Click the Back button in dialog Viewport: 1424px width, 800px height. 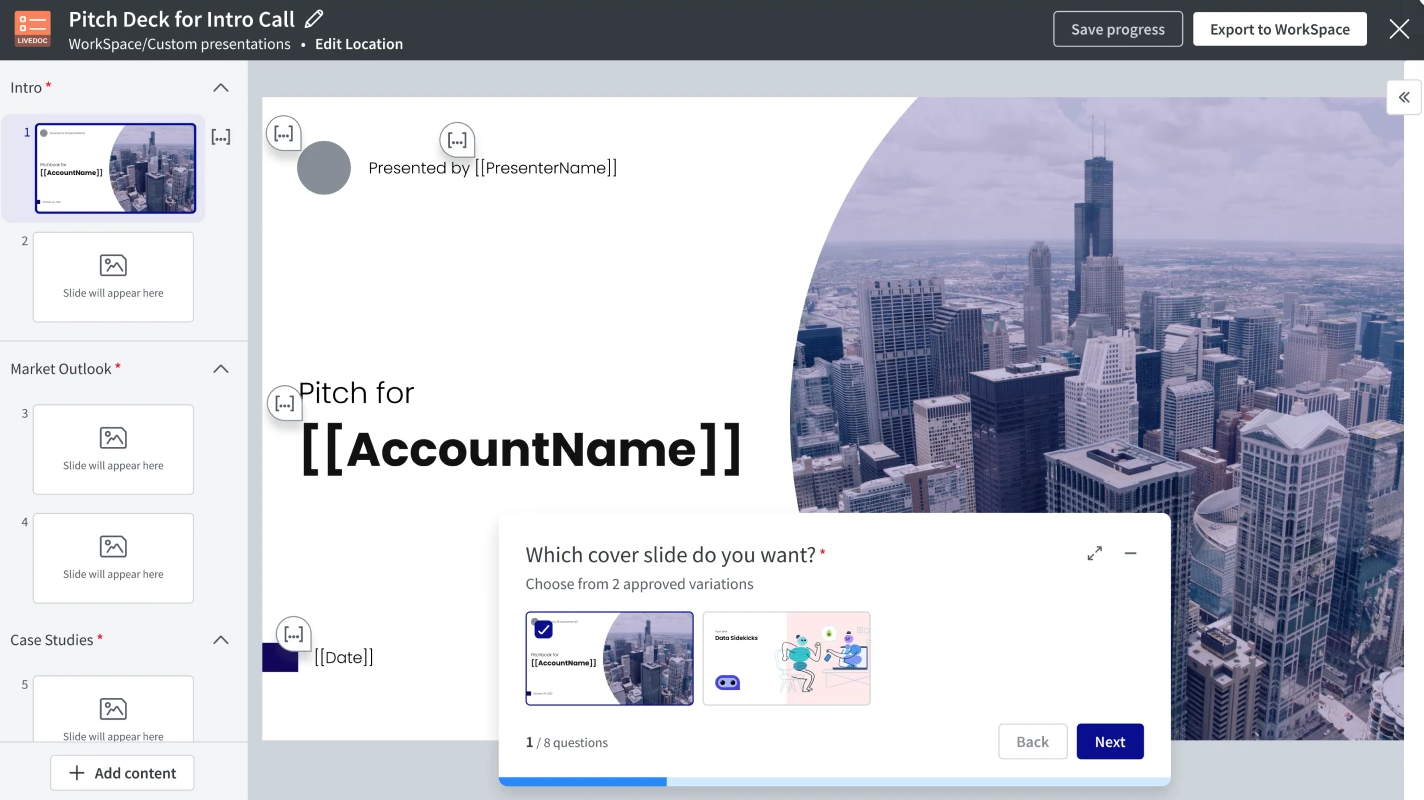click(x=1033, y=742)
